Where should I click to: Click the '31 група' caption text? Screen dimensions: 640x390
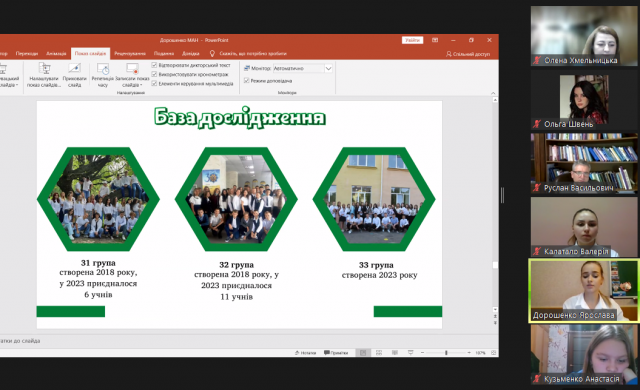pyautogui.click(x=98, y=263)
